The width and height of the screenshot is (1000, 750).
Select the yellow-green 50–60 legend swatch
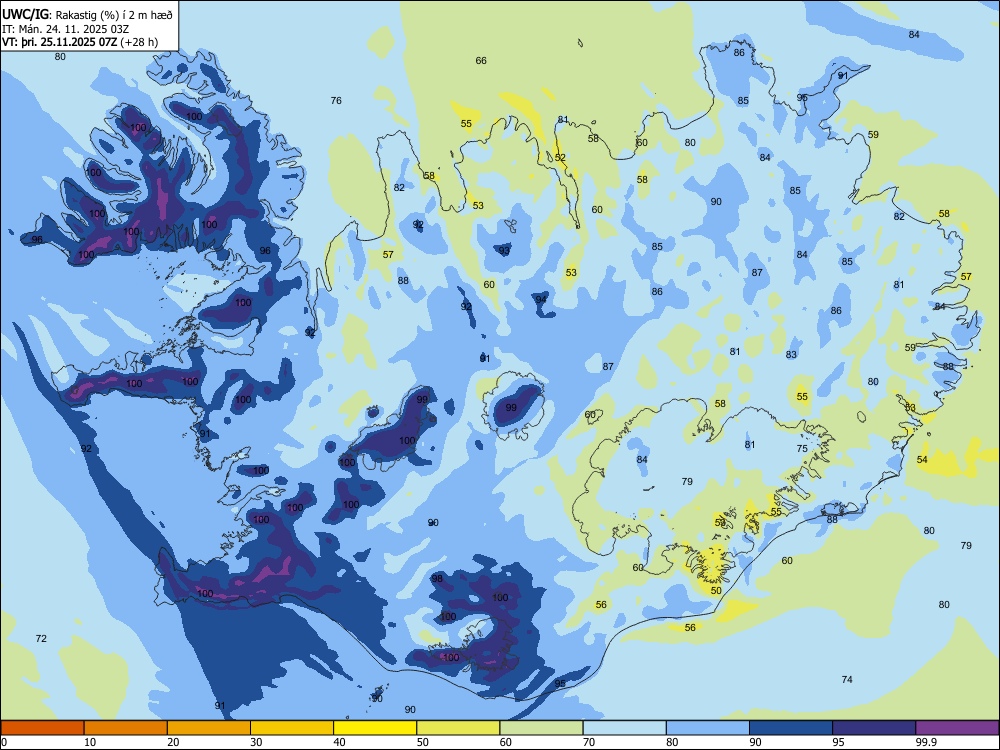tap(458, 728)
